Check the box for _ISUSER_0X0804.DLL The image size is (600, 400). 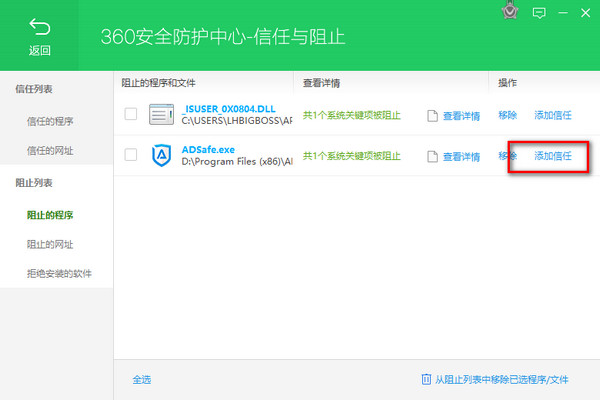click(x=131, y=114)
